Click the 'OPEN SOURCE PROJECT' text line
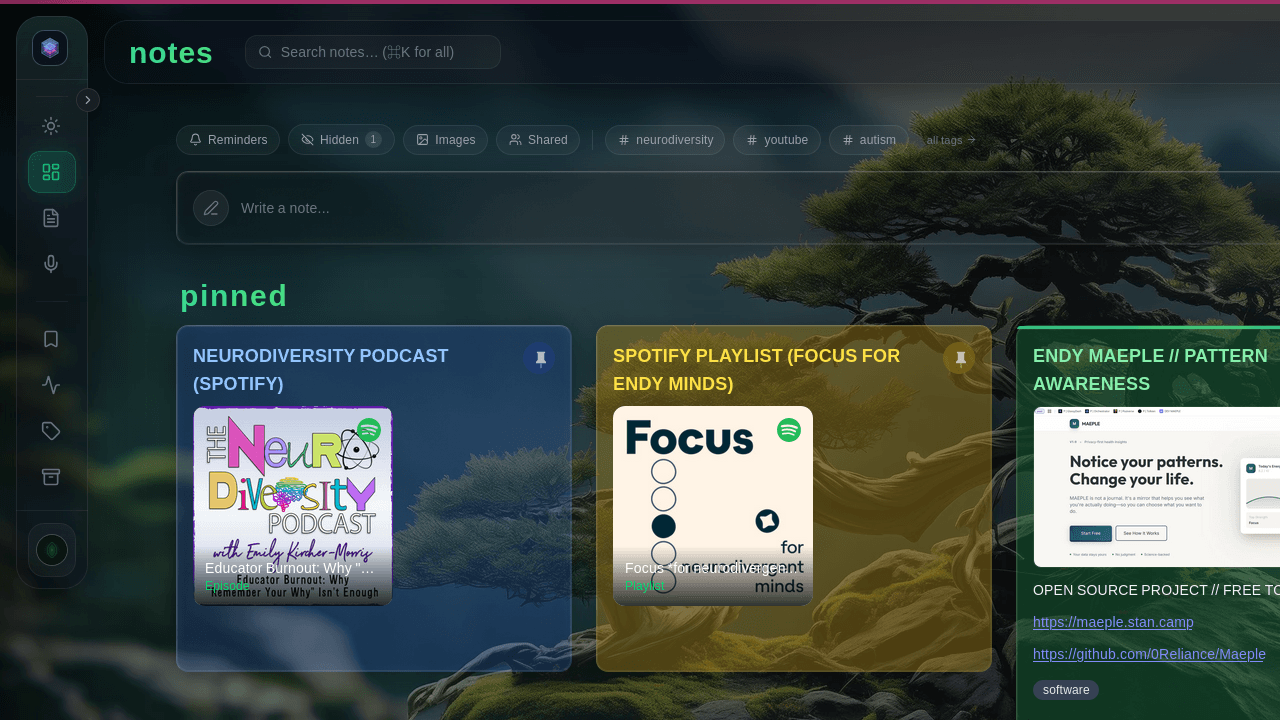 (1156, 590)
